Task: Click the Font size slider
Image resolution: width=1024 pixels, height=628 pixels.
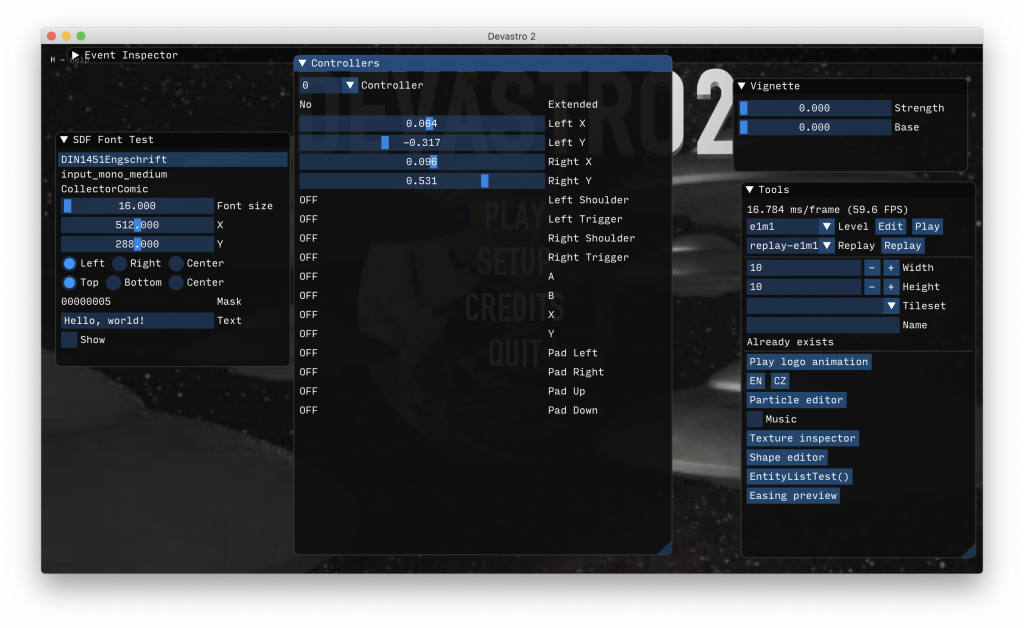Action: tap(137, 206)
